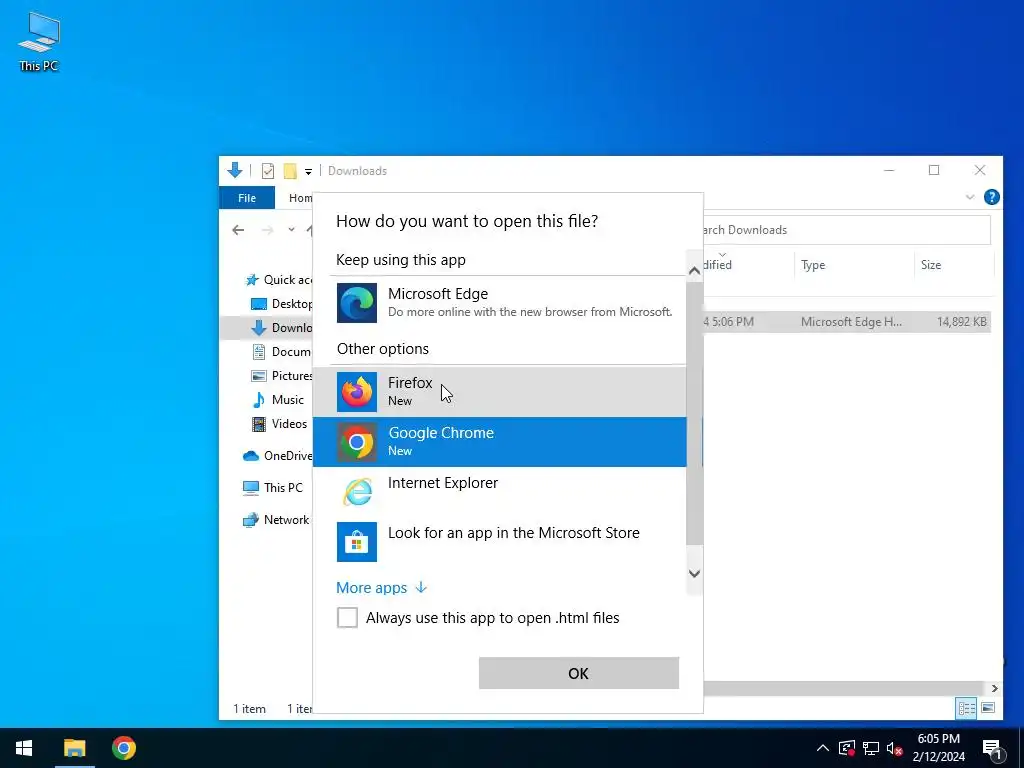This screenshot has height=768, width=1024.
Task: Click the Downloads arrow icon in title bar
Action: point(235,170)
